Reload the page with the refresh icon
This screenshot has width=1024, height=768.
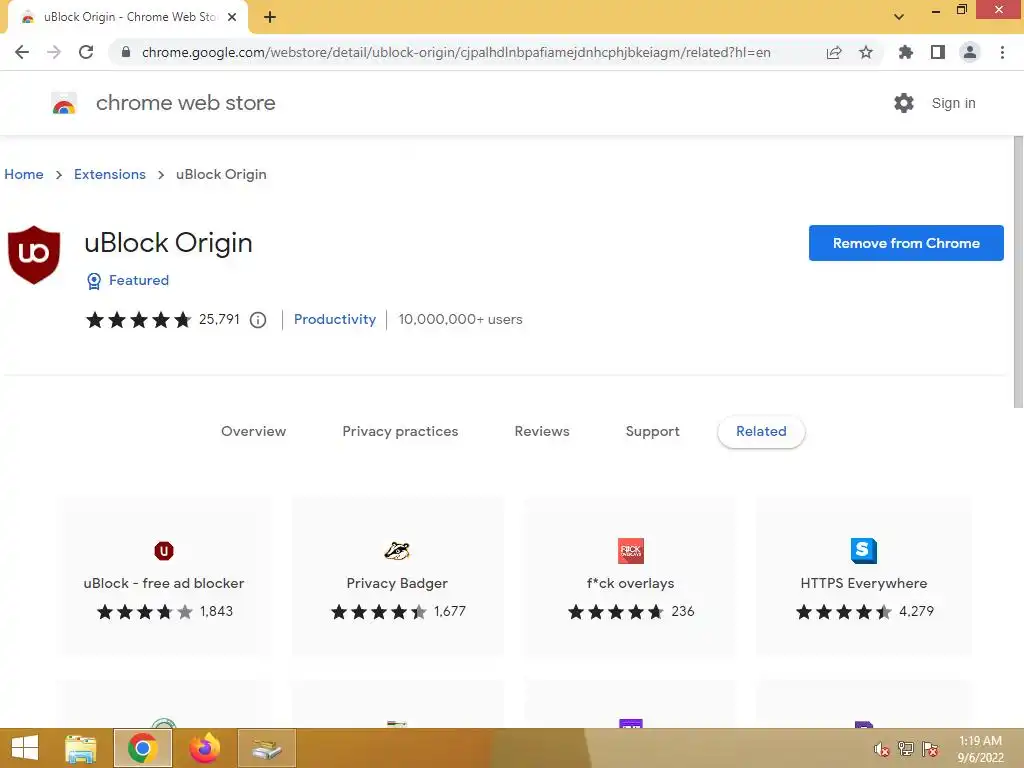(86, 52)
